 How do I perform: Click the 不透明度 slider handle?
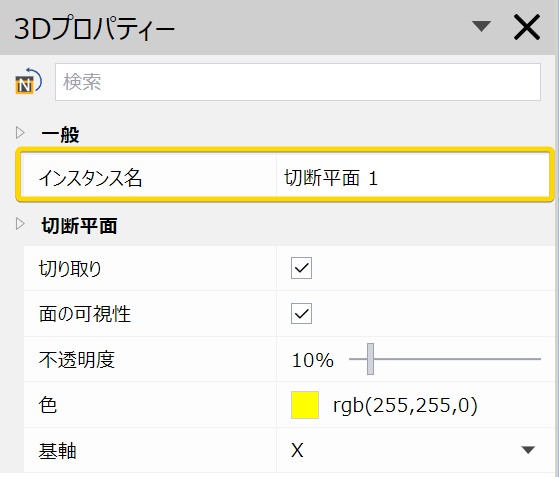(x=370, y=359)
